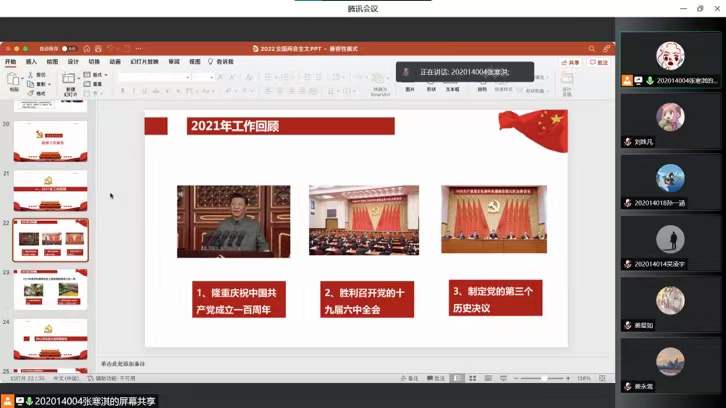Image resolution: width=726 pixels, height=408 pixels.
Task: Click the 图片 (Picture) insert button
Action: coord(410,87)
